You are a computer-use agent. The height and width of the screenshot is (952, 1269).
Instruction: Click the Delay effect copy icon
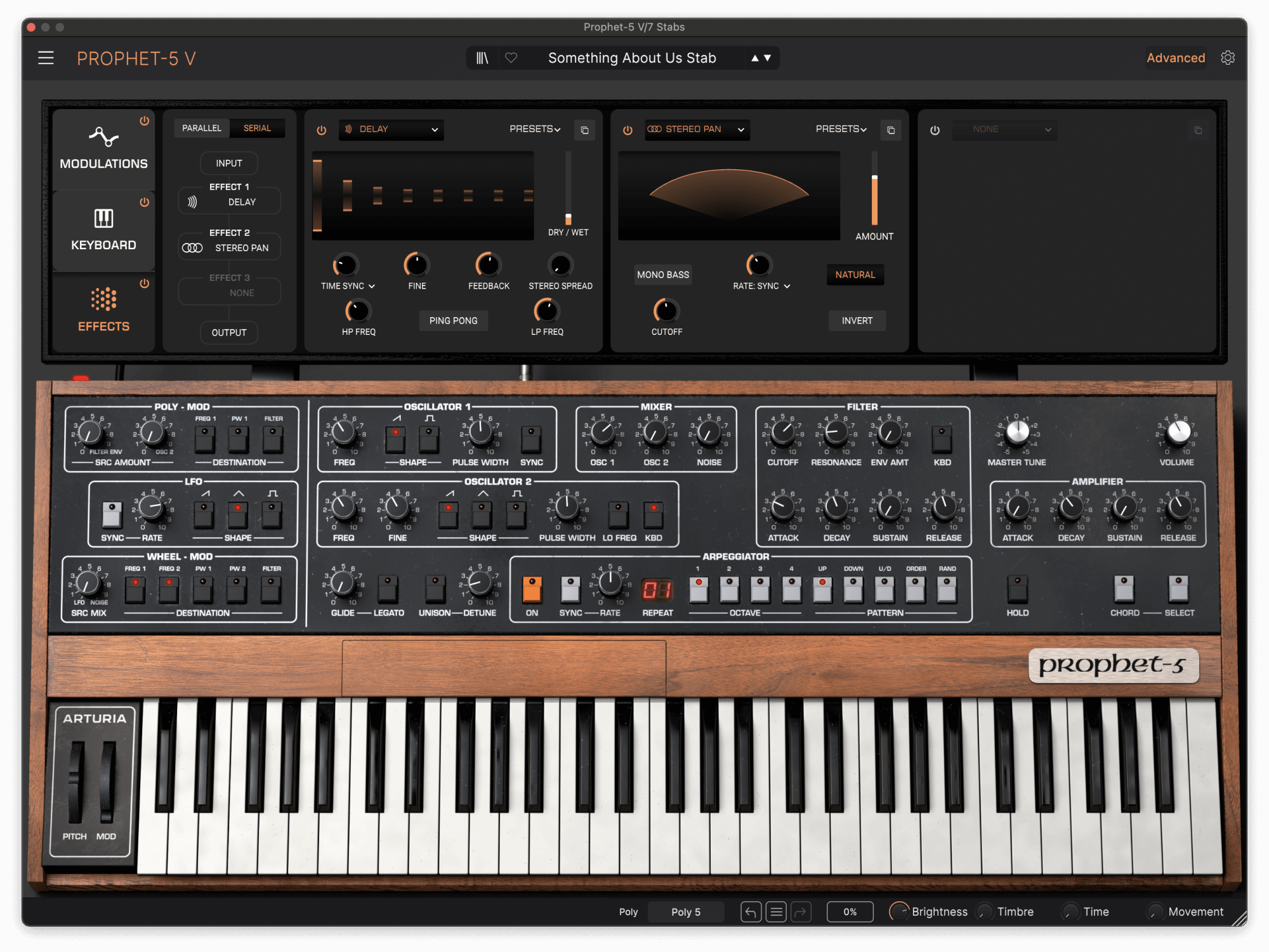(584, 130)
